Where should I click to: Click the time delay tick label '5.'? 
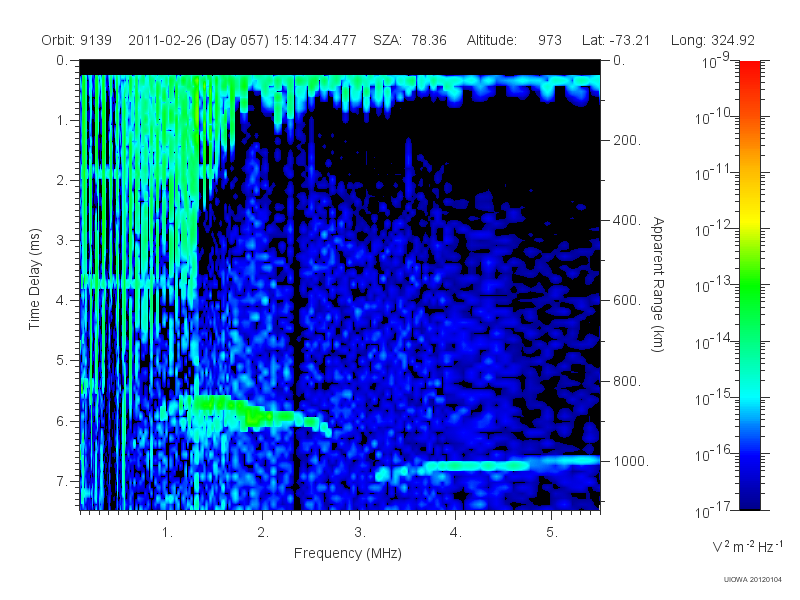pos(62,361)
